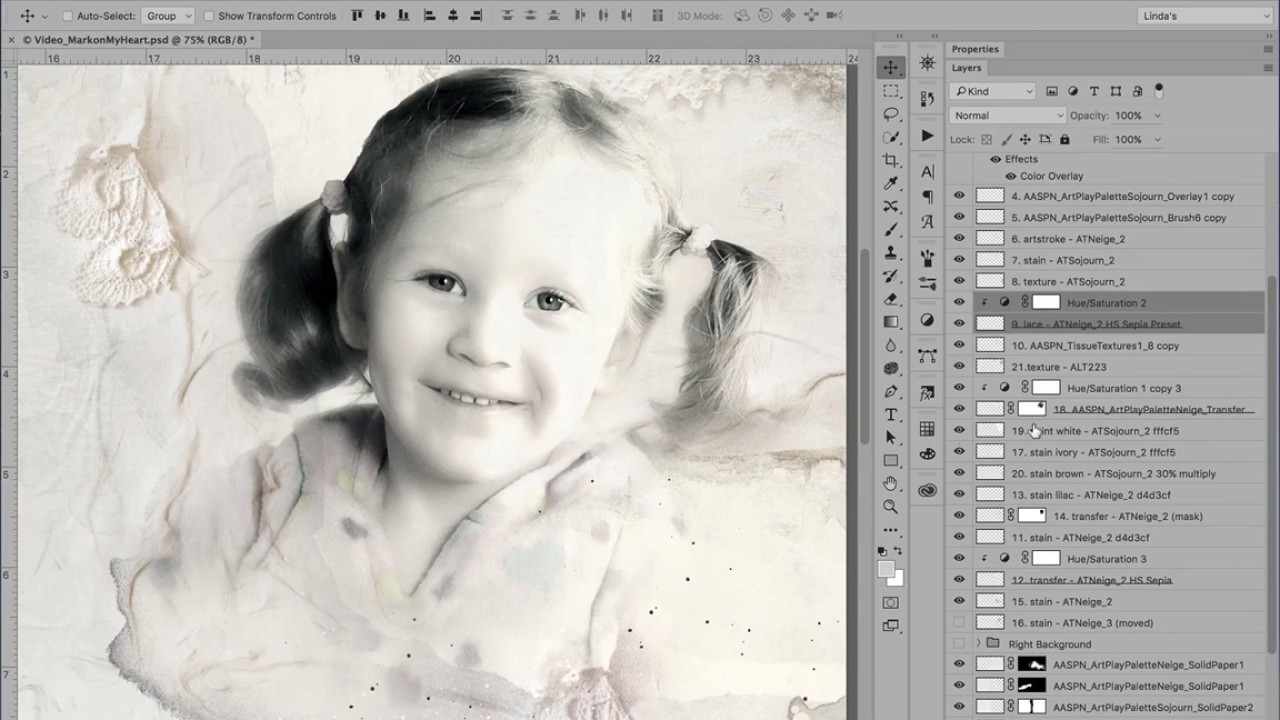Screen dimensions: 1280x720
Task: Select the Zoom tool
Action: pos(891,507)
